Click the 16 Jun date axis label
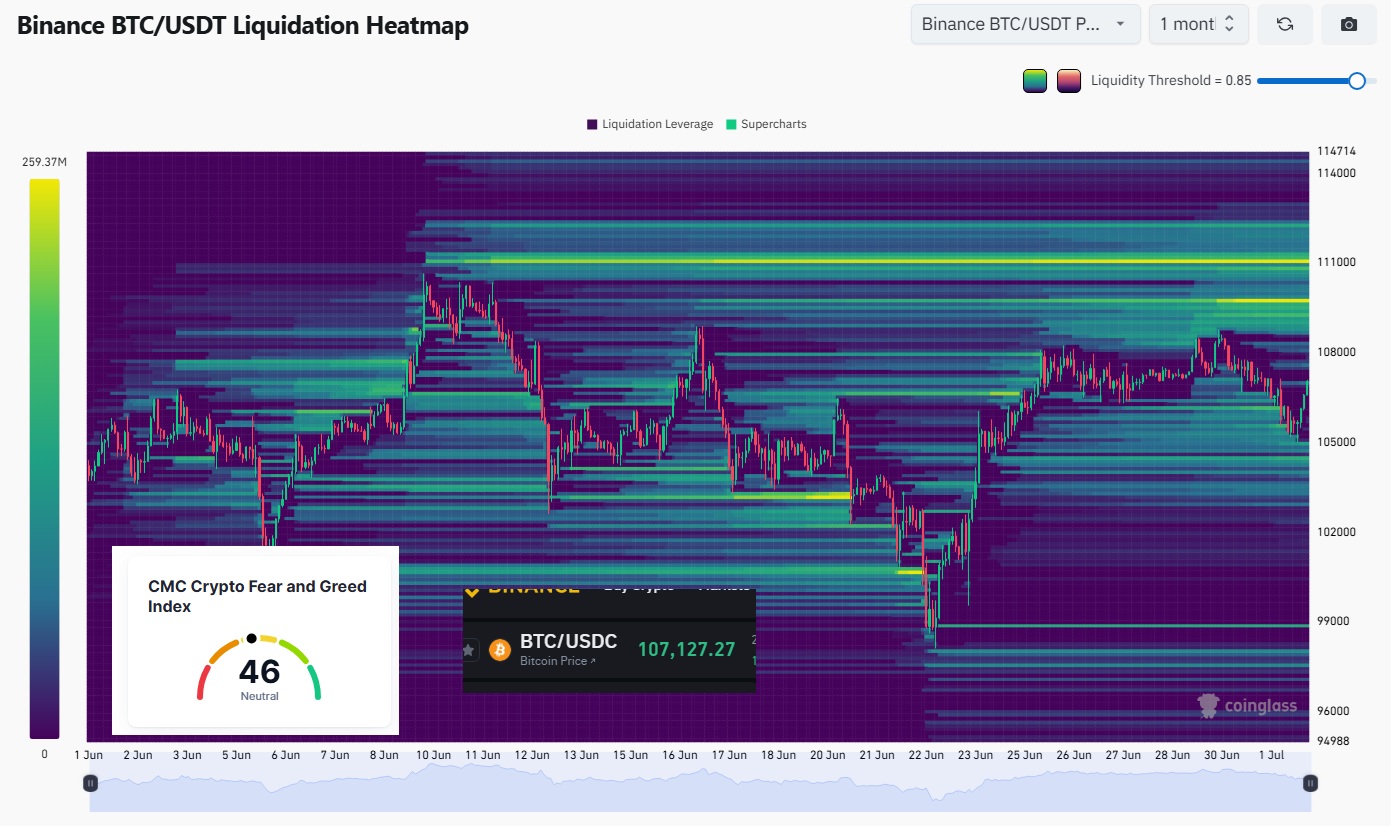Image resolution: width=1391 pixels, height=833 pixels. click(680, 755)
